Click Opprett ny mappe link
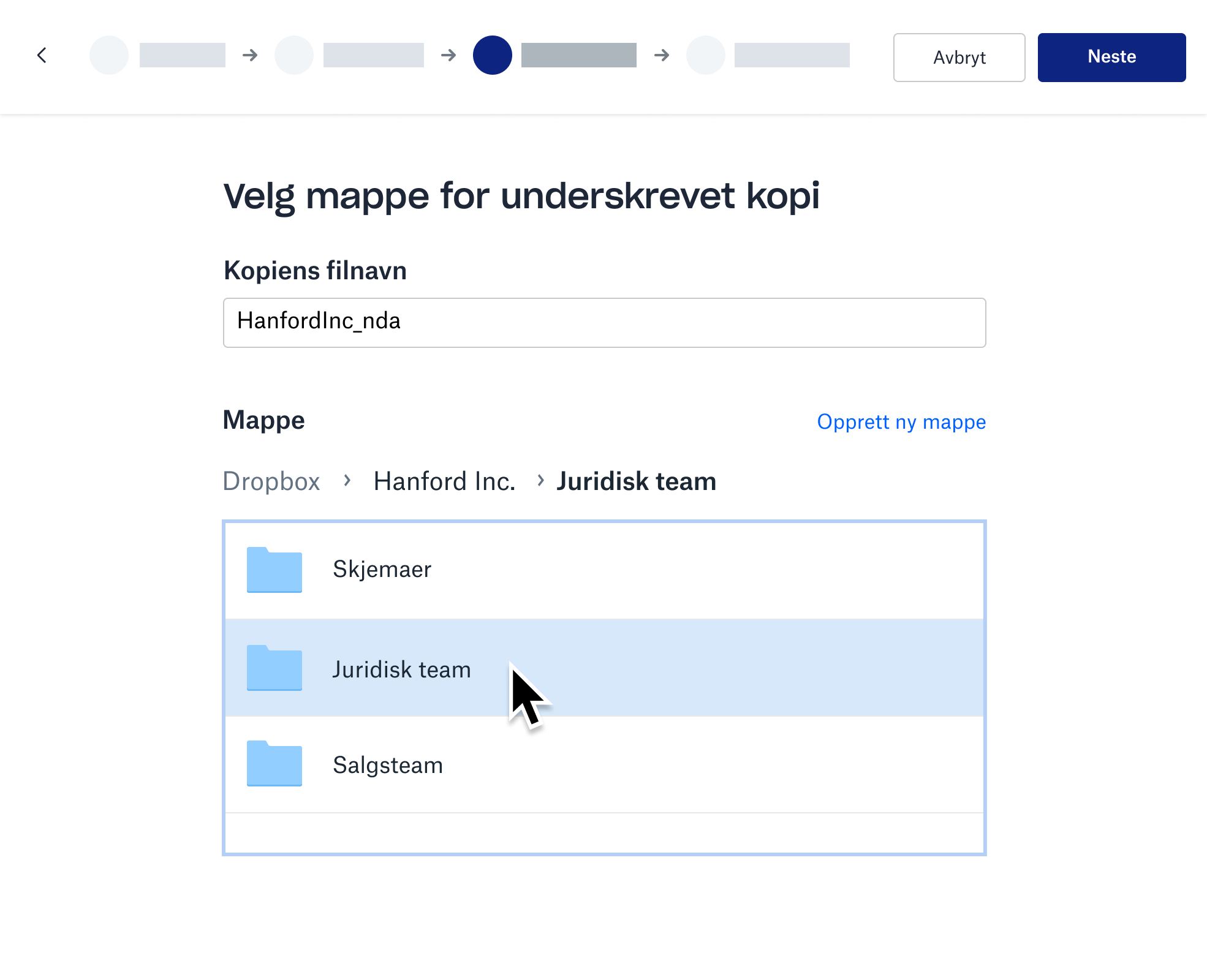The height and width of the screenshot is (980, 1207). click(x=901, y=422)
